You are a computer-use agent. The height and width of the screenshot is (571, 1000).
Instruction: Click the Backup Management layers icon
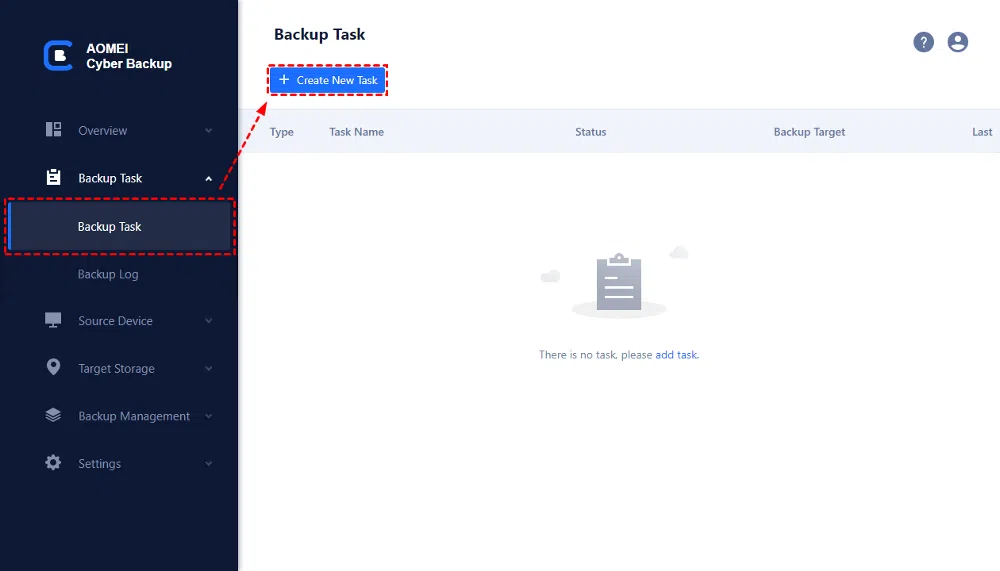coord(54,416)
